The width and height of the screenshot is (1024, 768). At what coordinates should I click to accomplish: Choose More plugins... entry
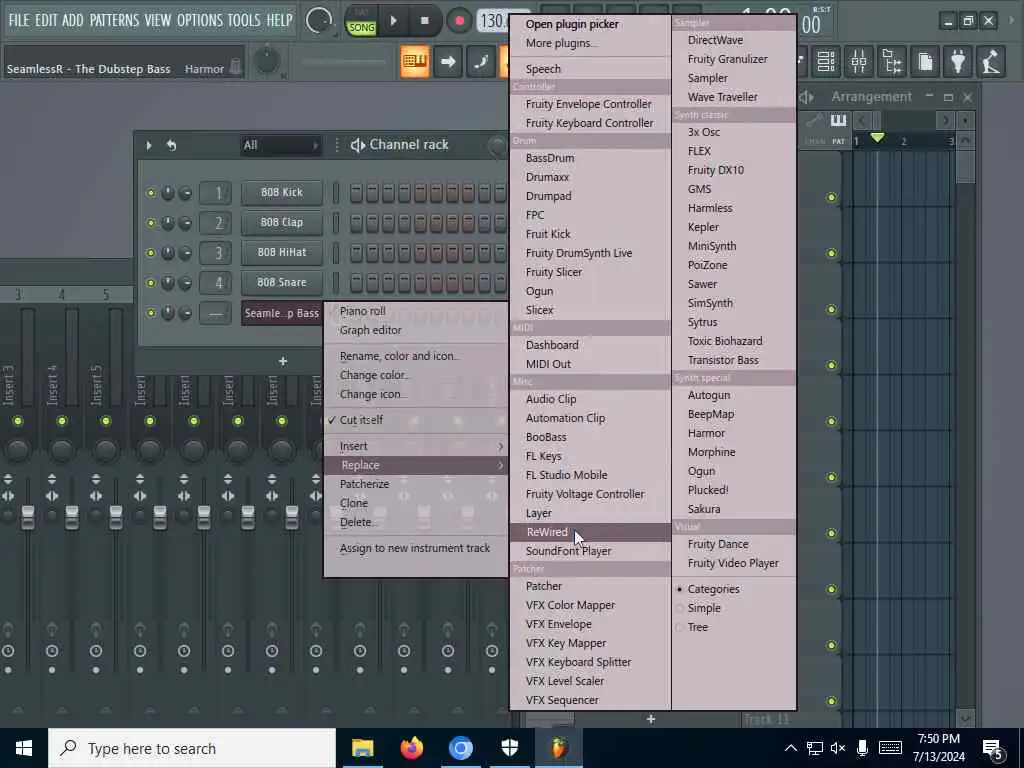pos(562,43)
